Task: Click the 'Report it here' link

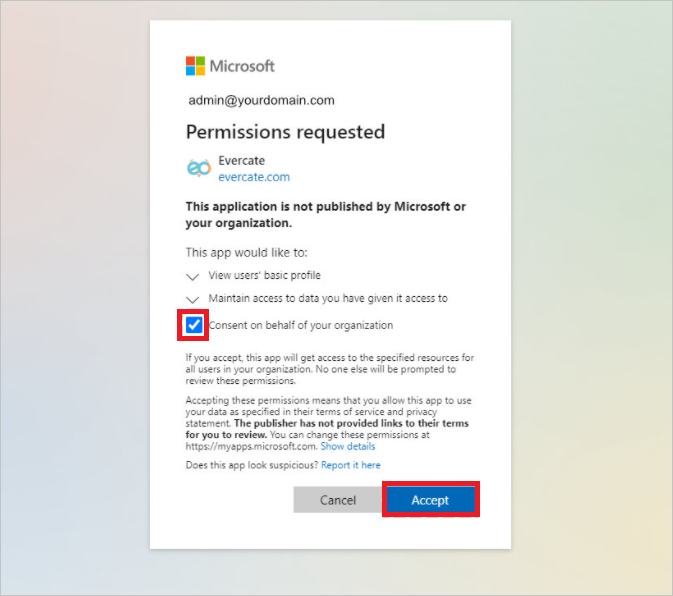Action: tap(351, 465)
